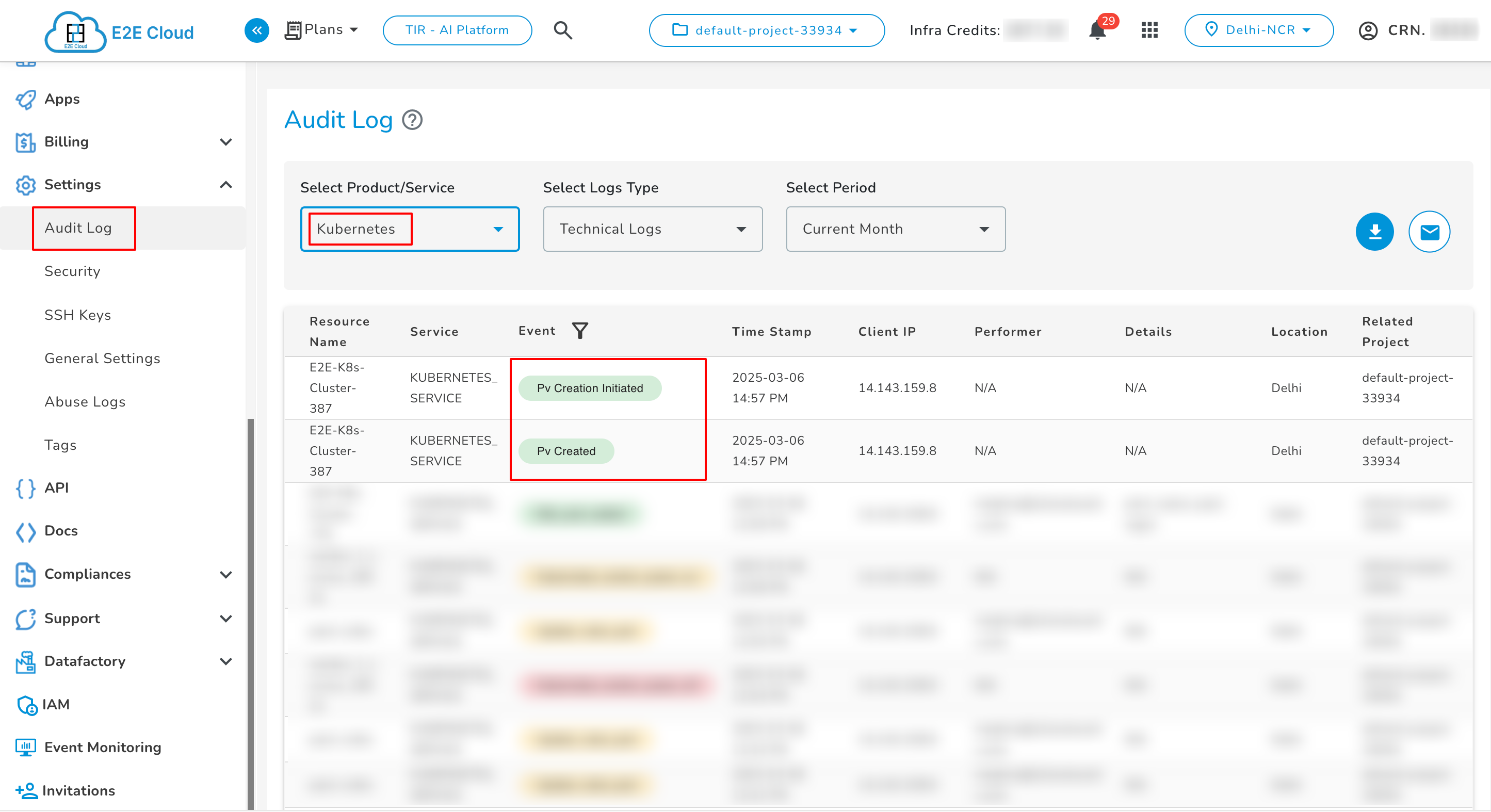Change the Delhi-NCR region selector
Image resolution: width=1491 pixels, height=812 pixels.
point(1259,30)
